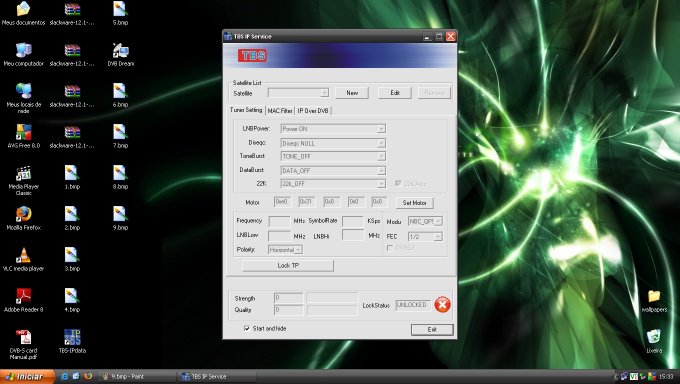Click the Strength value field
This screenshot has height=384, width=680.
[288, 298]
